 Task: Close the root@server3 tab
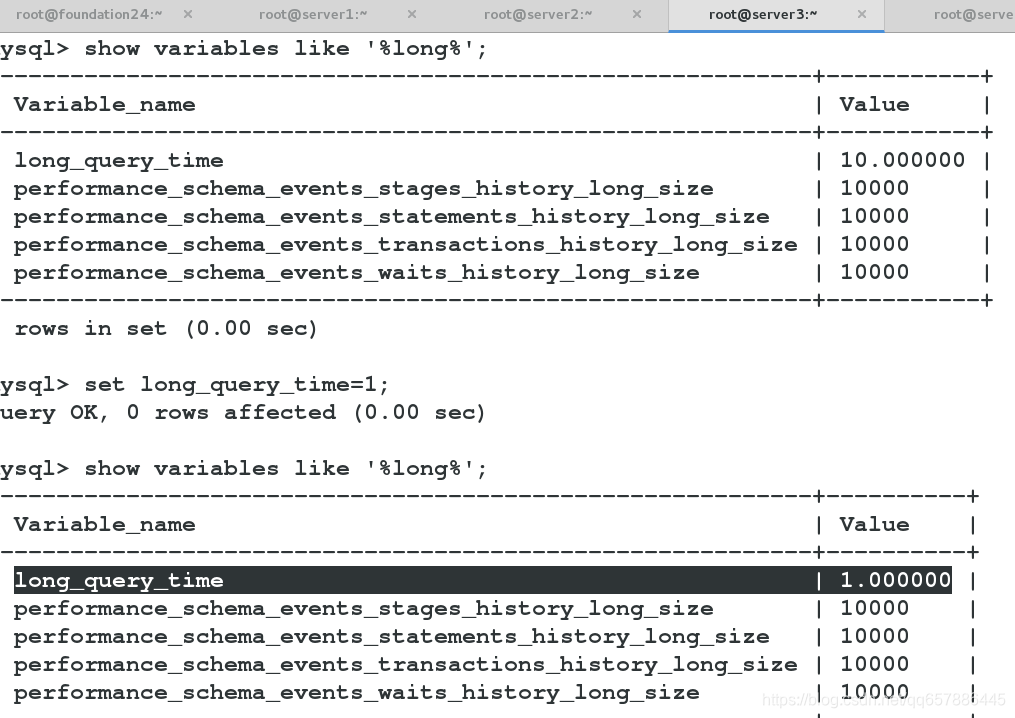pyautogui.click(x=862, y=14)
